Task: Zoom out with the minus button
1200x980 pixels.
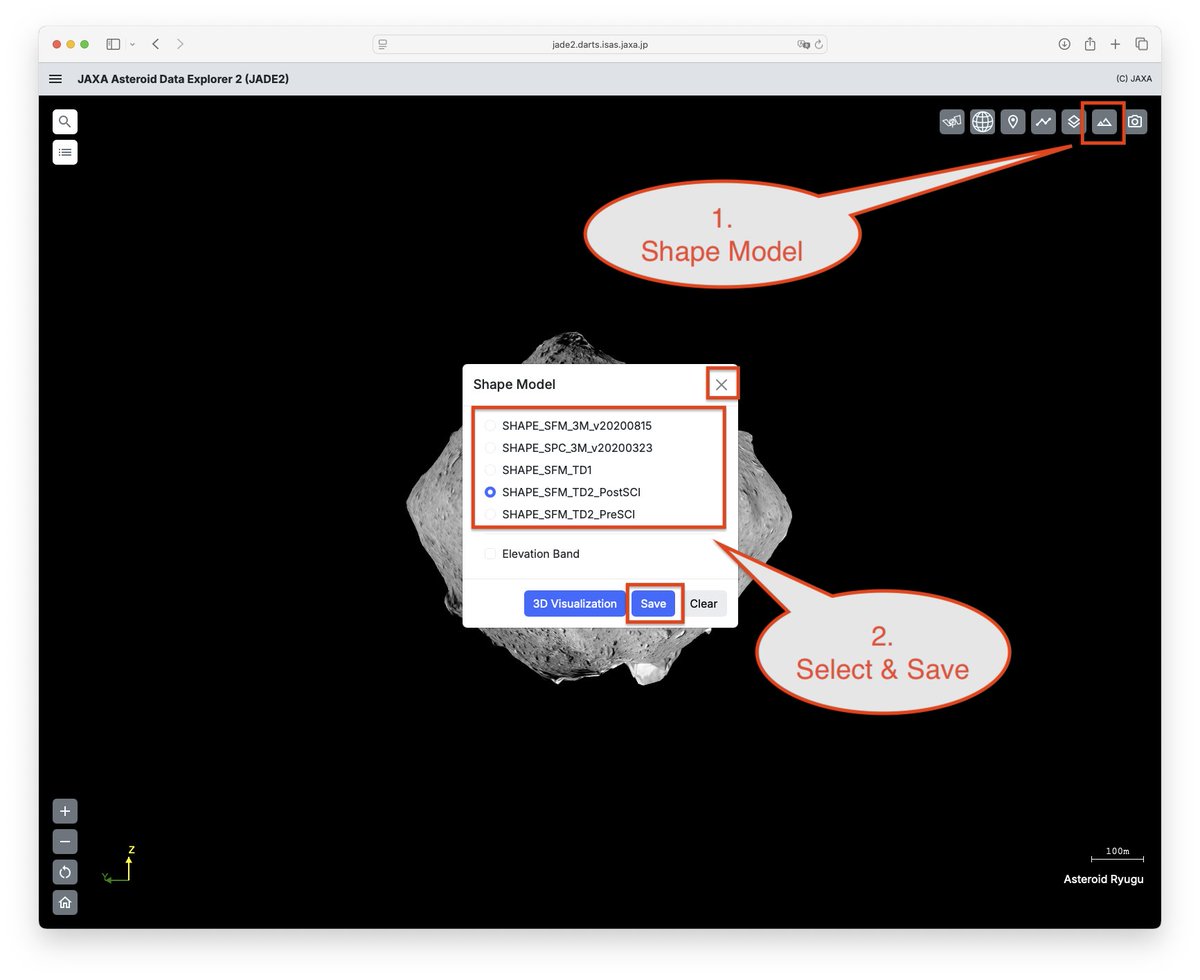Action: pos(65,842)
